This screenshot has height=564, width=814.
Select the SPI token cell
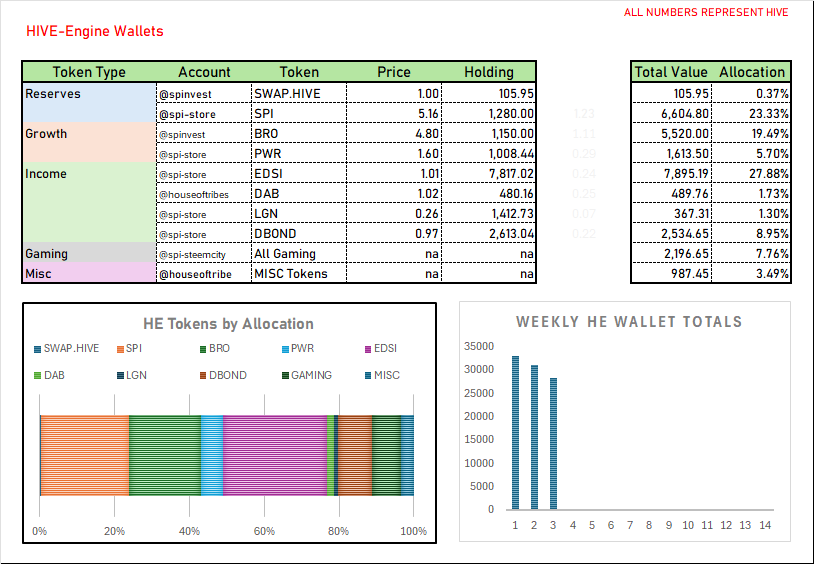[x=299, y=113]
